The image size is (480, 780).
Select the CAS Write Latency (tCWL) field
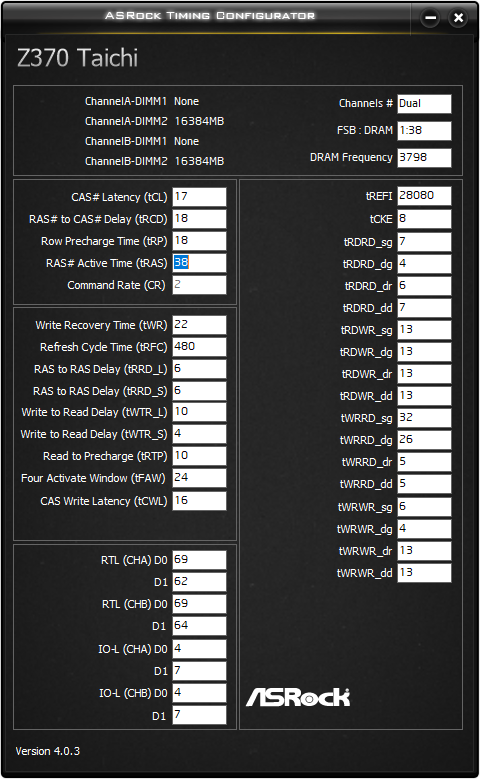pyautogui.click(x=199, y=501)
